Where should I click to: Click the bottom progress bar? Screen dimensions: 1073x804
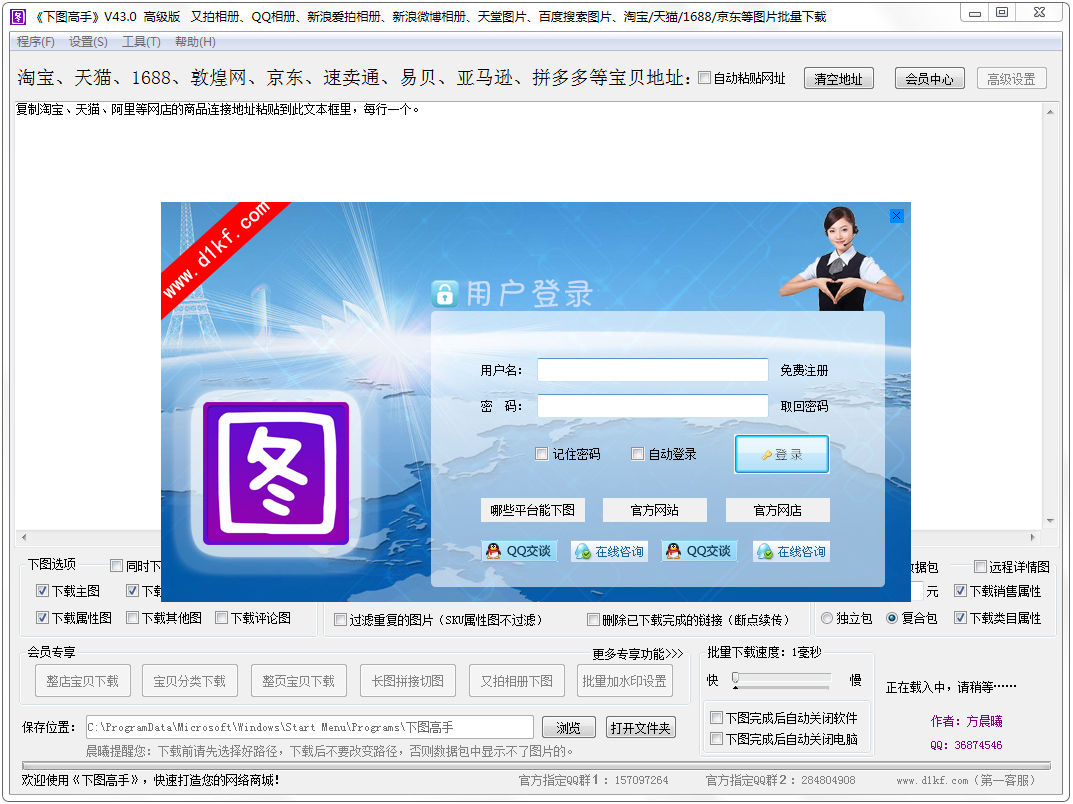[x=536, y=765]
